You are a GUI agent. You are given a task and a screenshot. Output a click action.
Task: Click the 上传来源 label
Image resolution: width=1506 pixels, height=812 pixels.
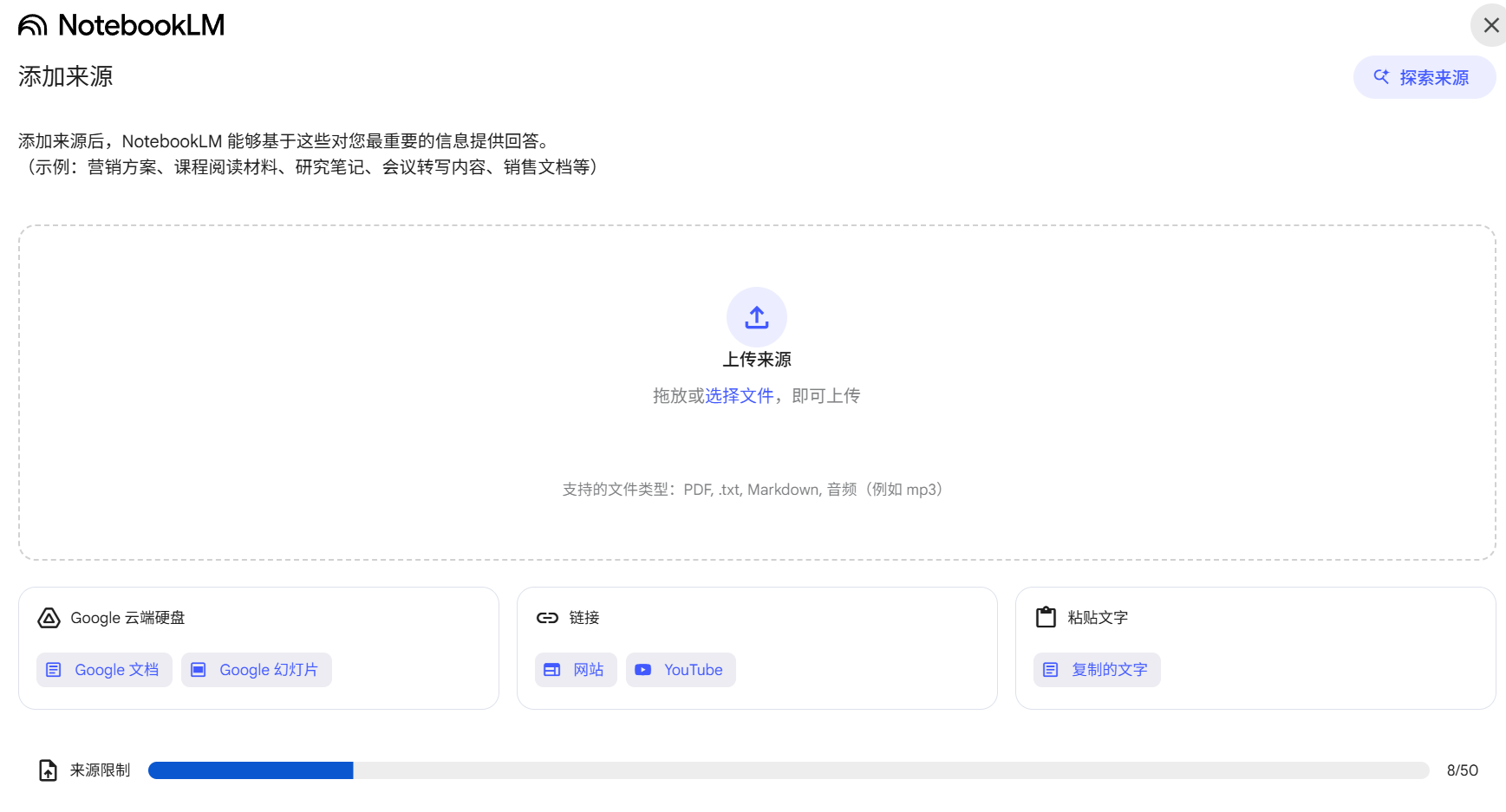point(757,360)
